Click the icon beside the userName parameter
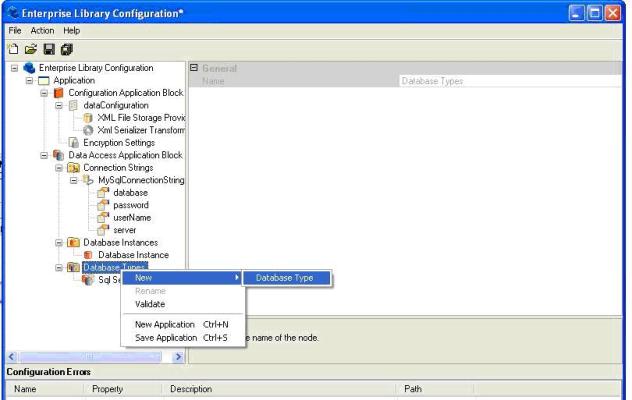This screenshot has height=400, width=632. coord(103,218)
